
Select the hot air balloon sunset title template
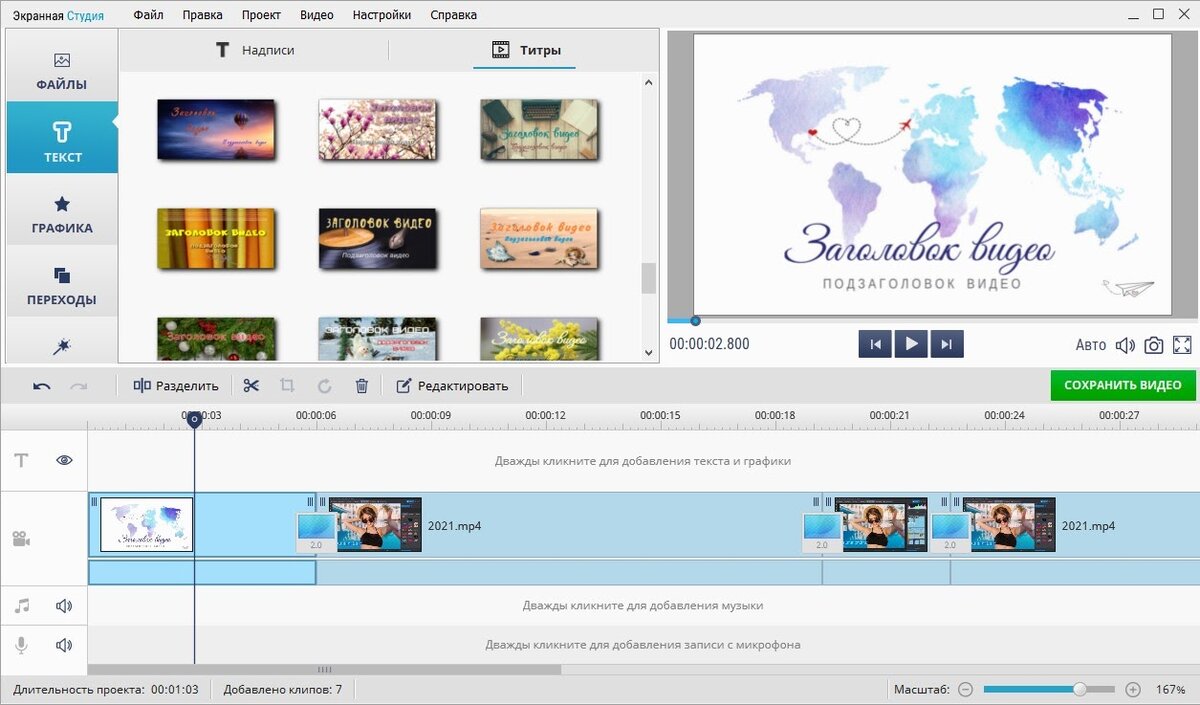[216, 128]
